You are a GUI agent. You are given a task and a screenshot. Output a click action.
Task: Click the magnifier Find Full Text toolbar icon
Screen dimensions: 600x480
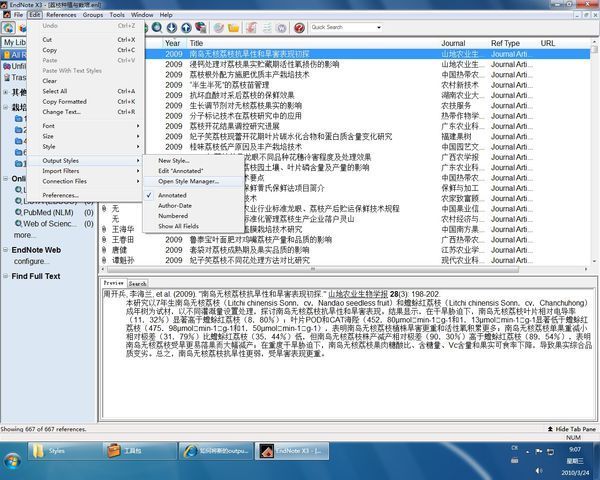157,28
